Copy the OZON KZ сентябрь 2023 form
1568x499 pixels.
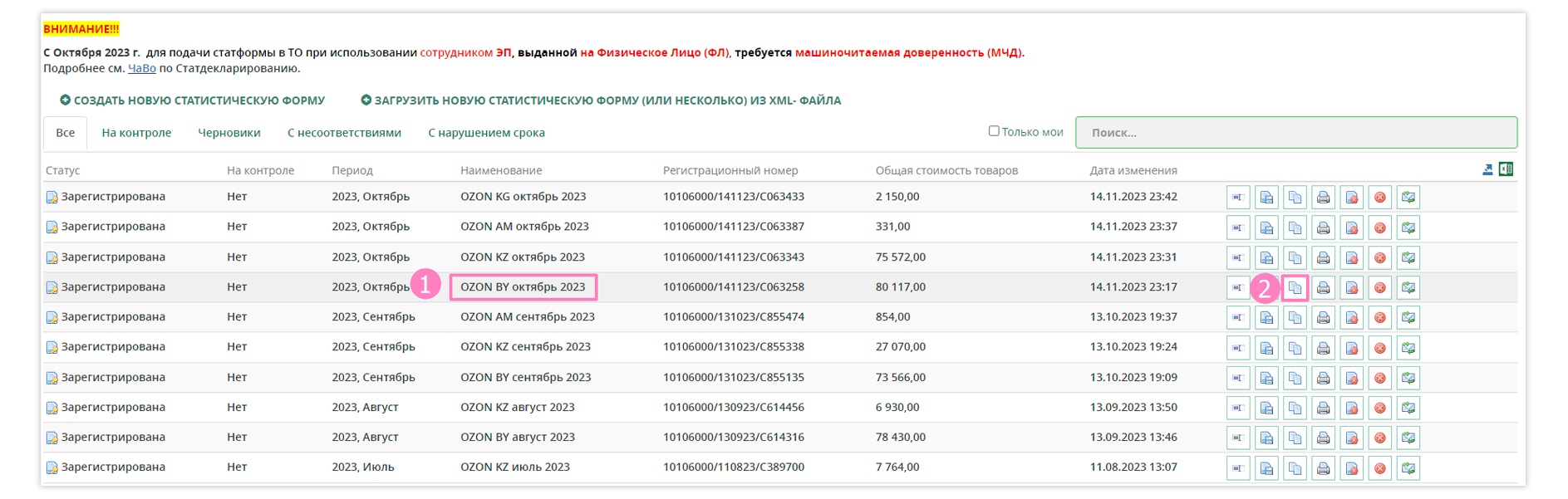tap(1295, 347)
